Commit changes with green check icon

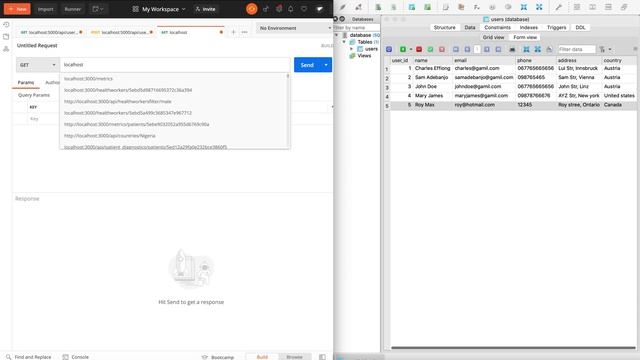coord(430,49)
